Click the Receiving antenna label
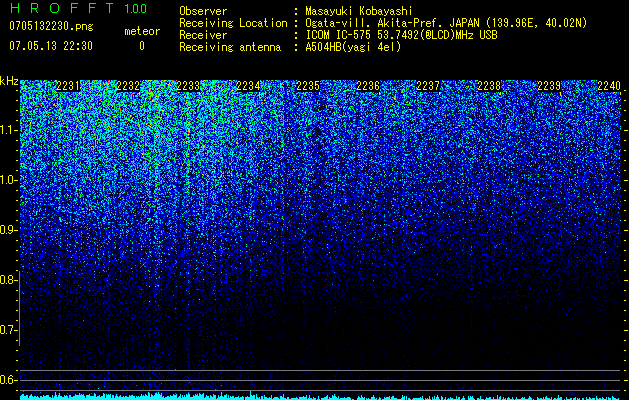 click(x=230, y=47)
